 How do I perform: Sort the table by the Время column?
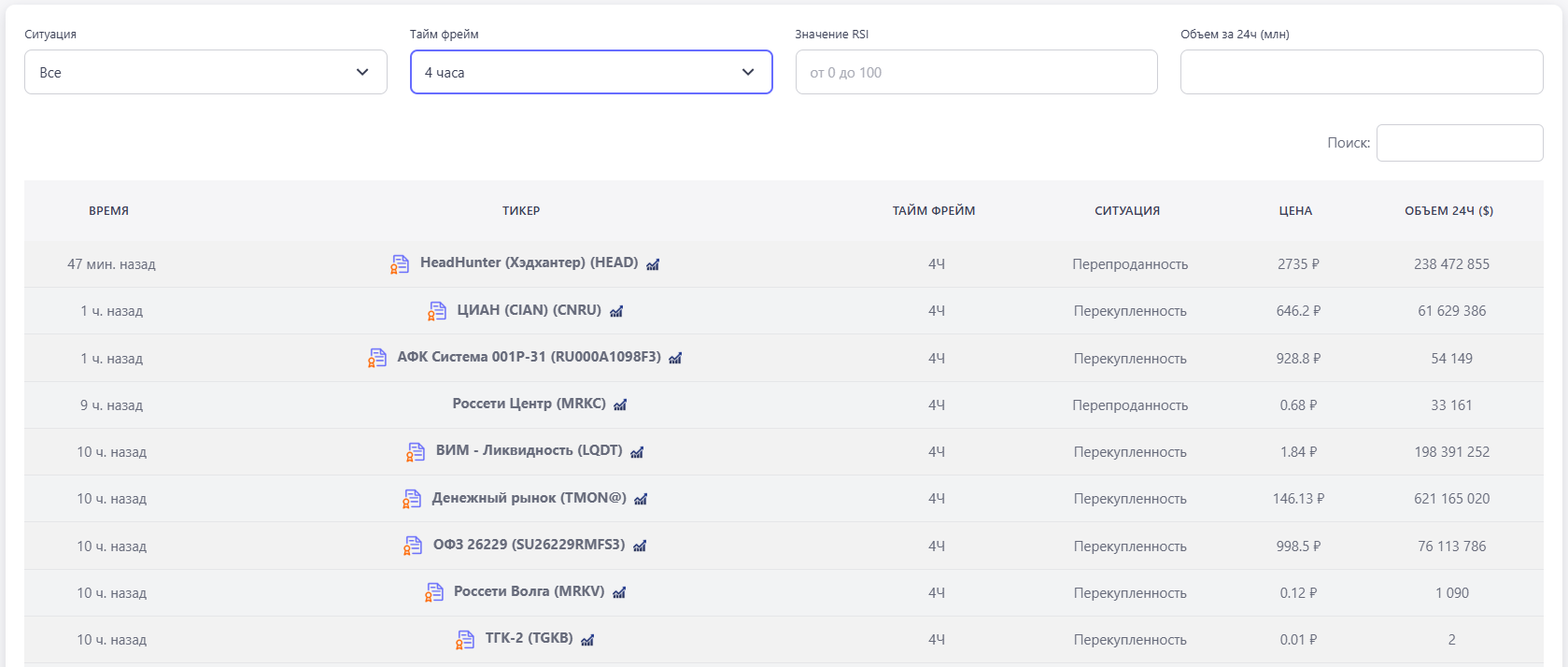(109, 211)
